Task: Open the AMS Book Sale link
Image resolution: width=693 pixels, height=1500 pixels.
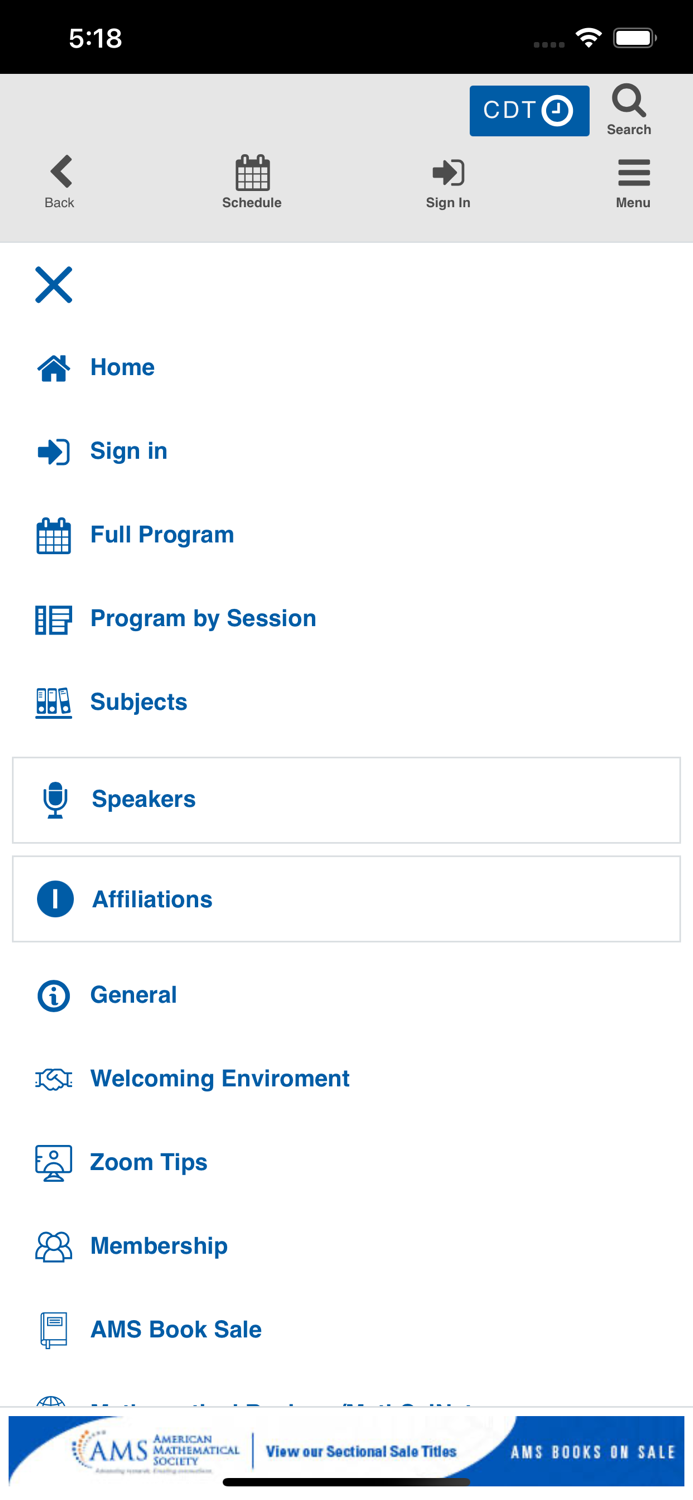Action: click(175, 1329)
